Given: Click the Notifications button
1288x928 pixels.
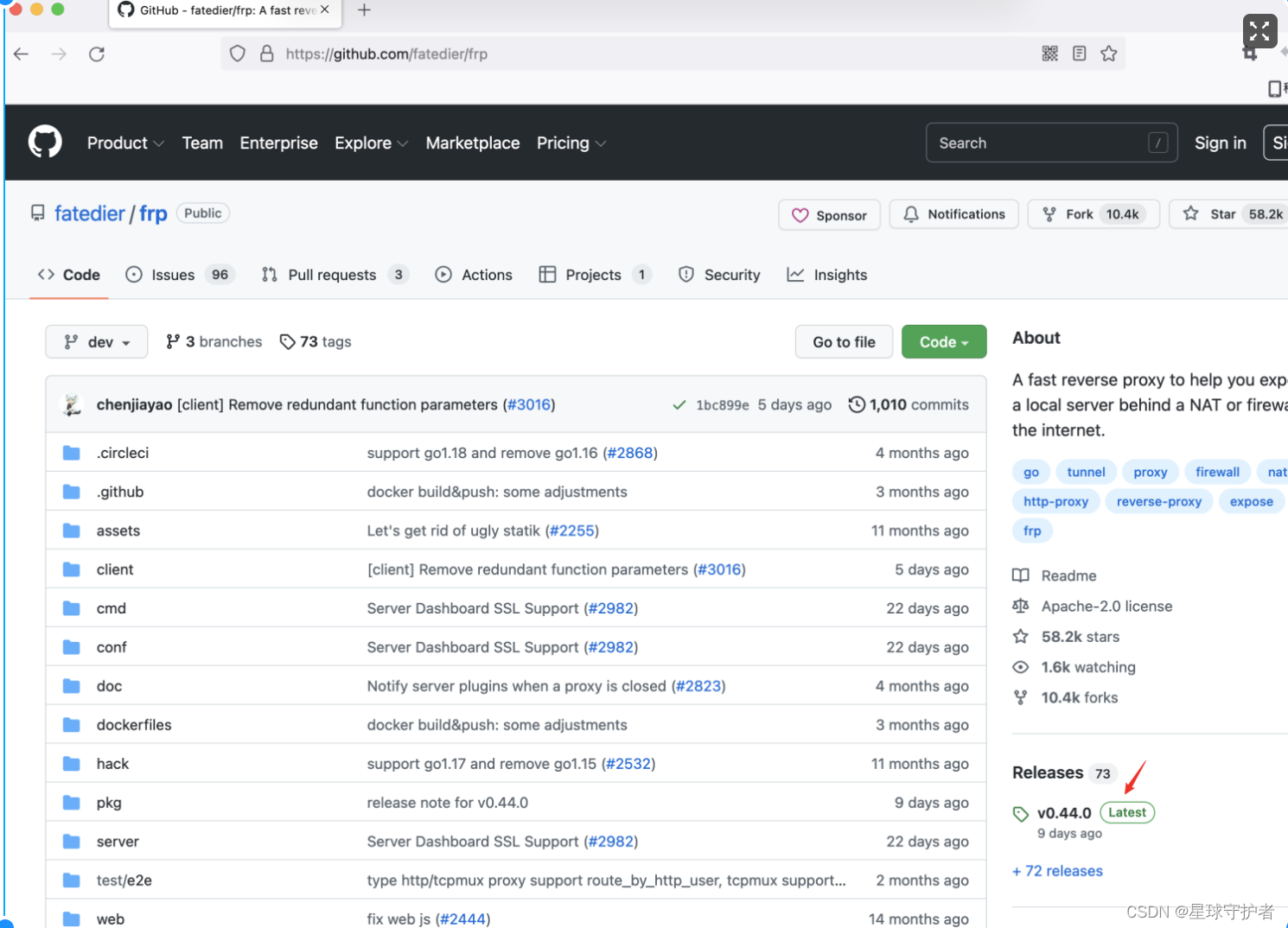Looking at the screenshot, I should (954, 214).
